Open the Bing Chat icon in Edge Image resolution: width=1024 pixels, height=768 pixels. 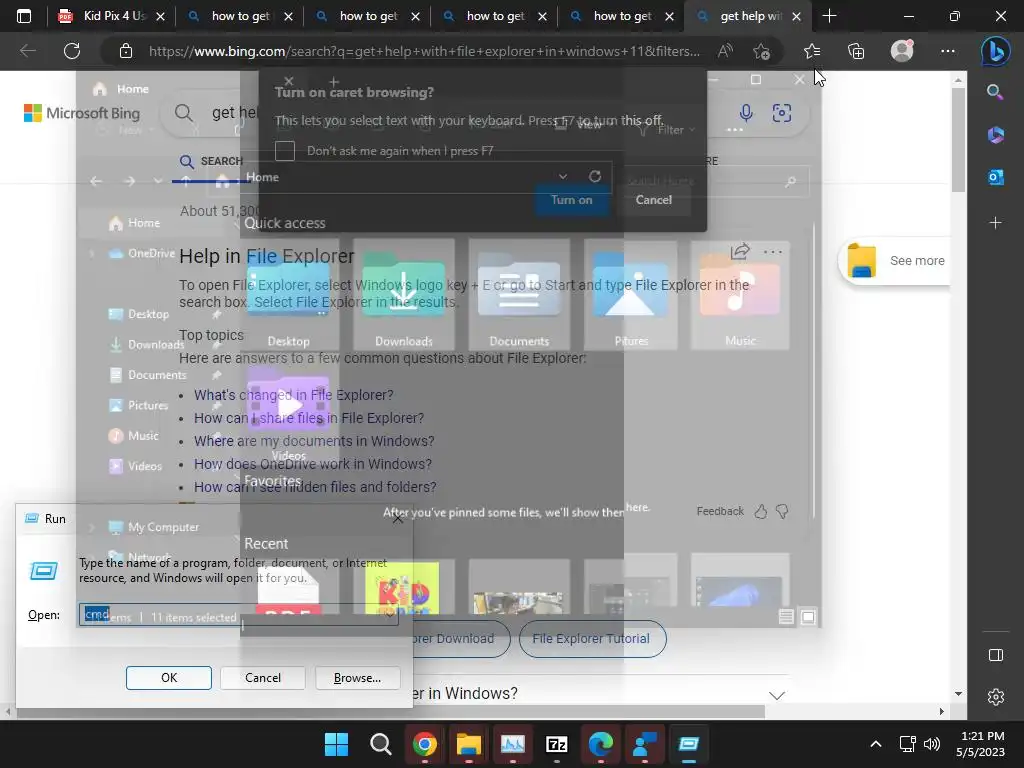995,51
